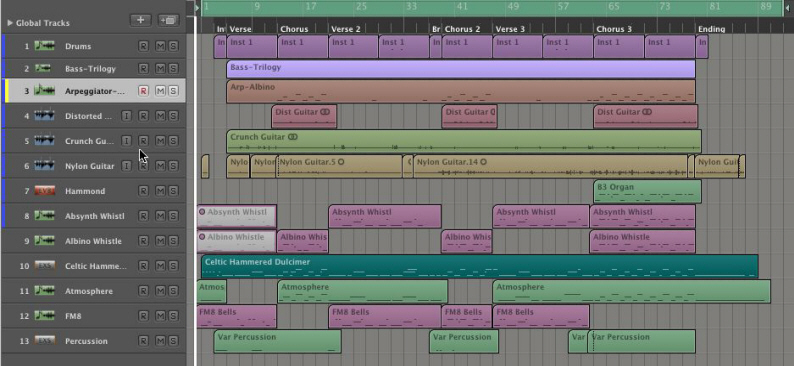Image resolution: width=794 pixels, height=366 pixels.
Task: Toggle input monitoring on Distorted track
Action: (x=127, y=116)
